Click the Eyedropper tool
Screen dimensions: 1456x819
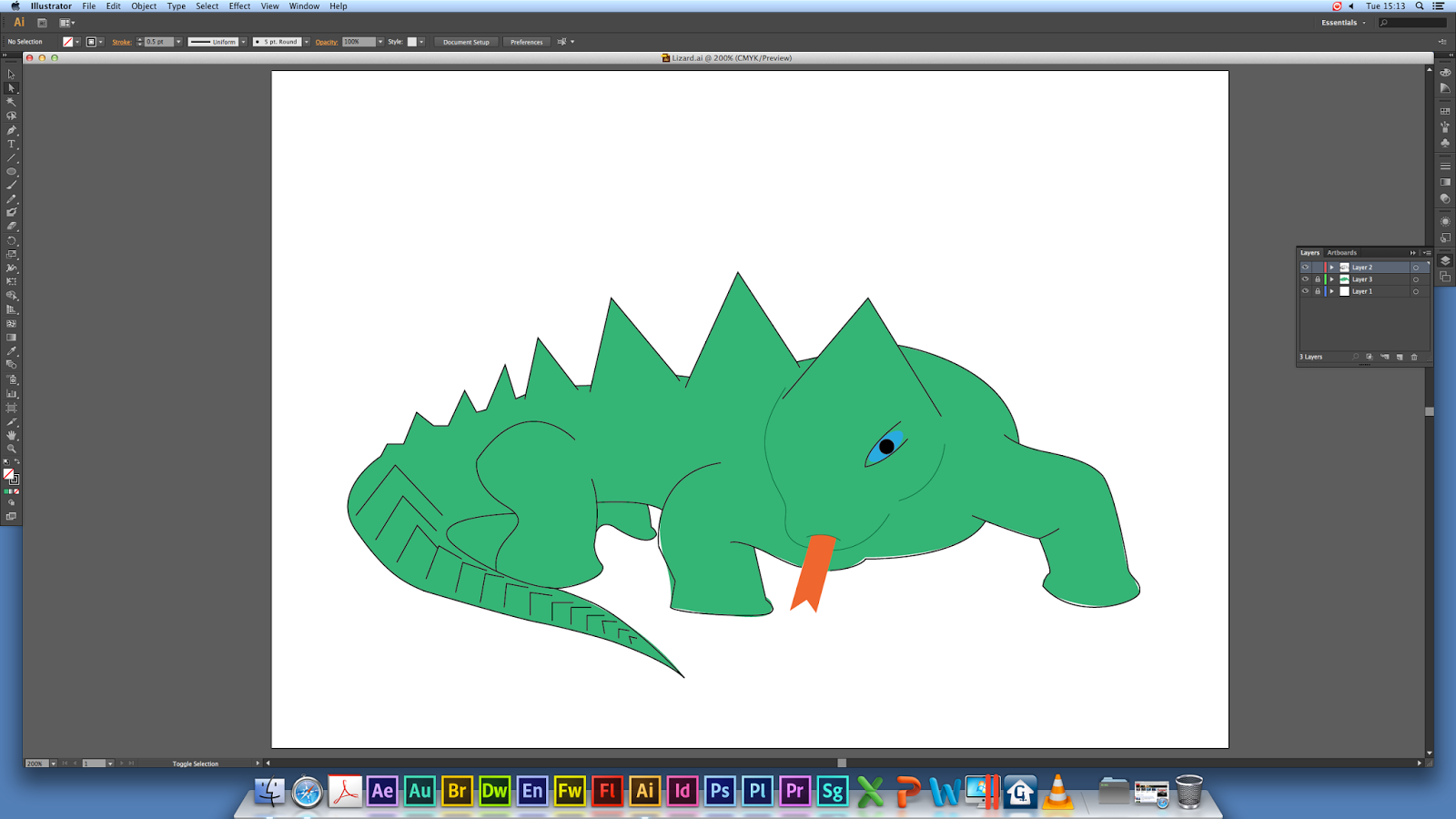pos(12,351)
